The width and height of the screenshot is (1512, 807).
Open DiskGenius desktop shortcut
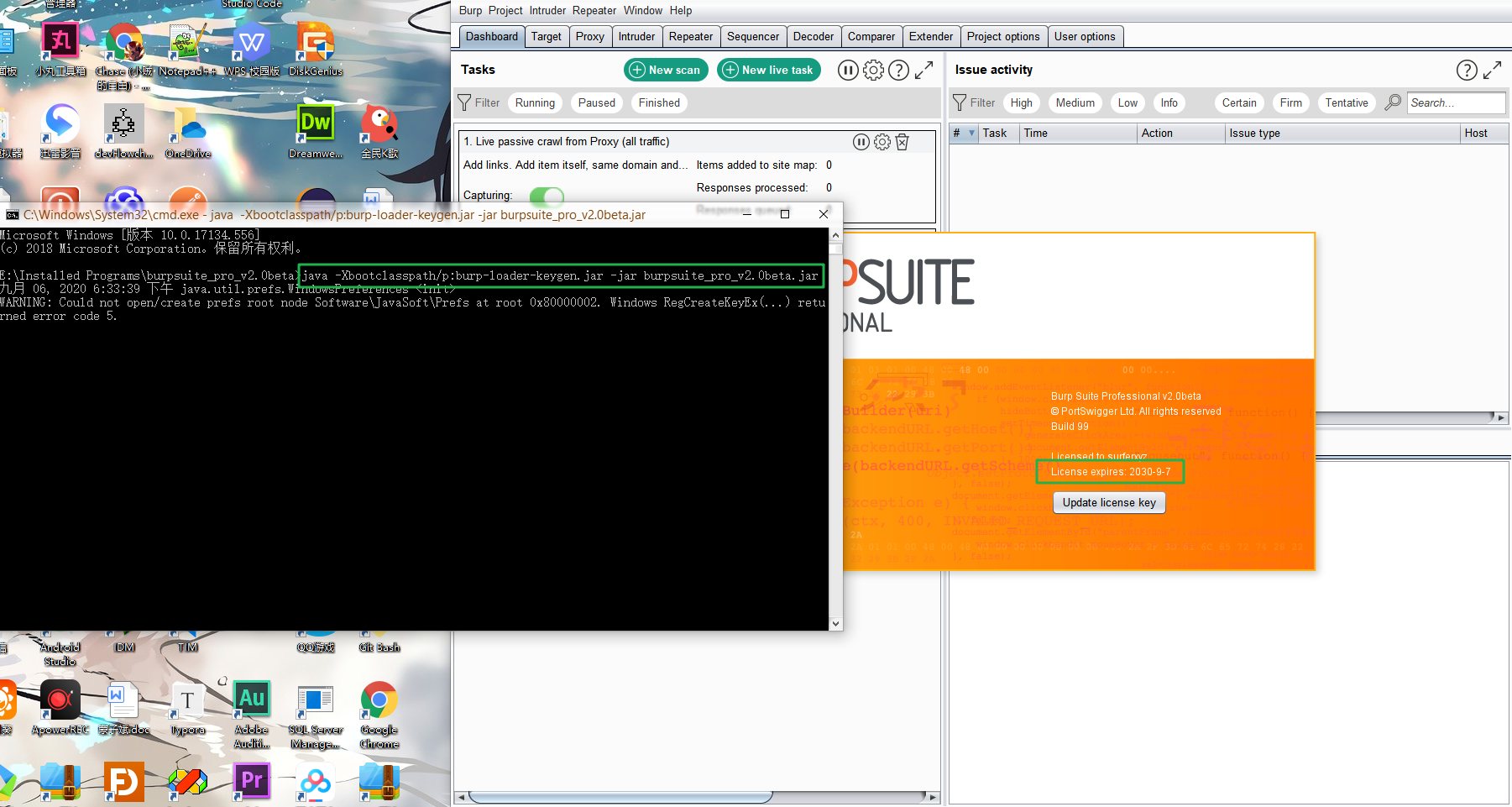pos(316,50)
